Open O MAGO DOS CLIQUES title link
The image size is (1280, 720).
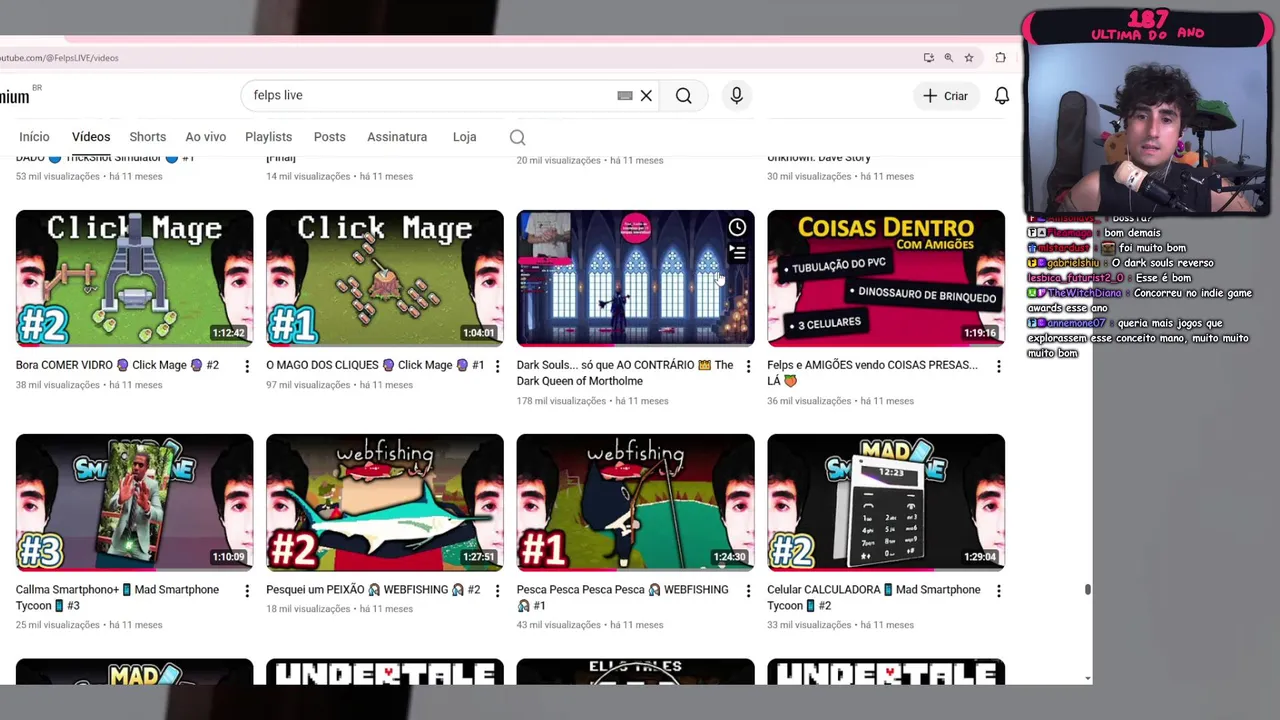coord(375,365)
